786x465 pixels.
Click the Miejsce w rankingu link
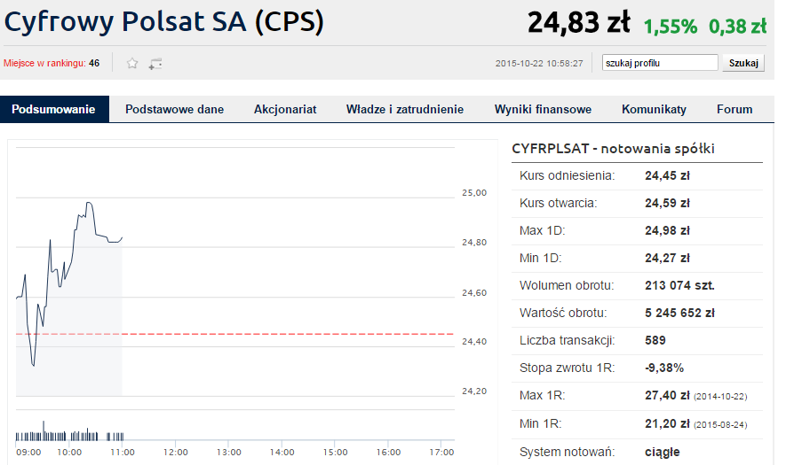point(44,63)
